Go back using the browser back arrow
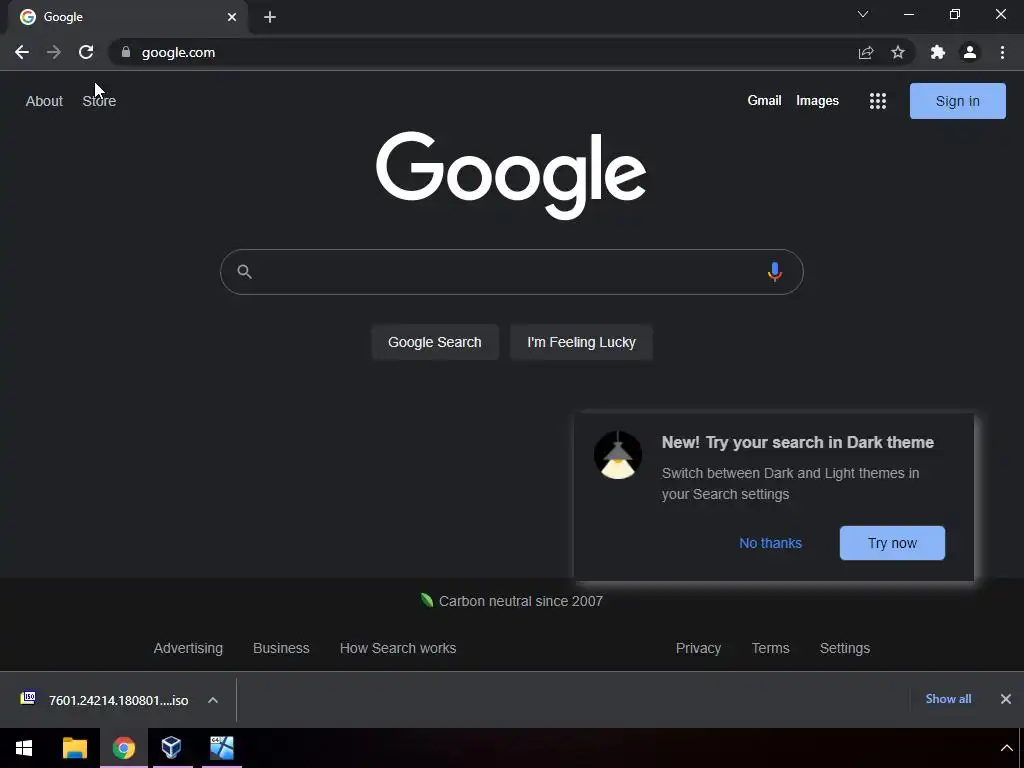 [x=22, y=52]
